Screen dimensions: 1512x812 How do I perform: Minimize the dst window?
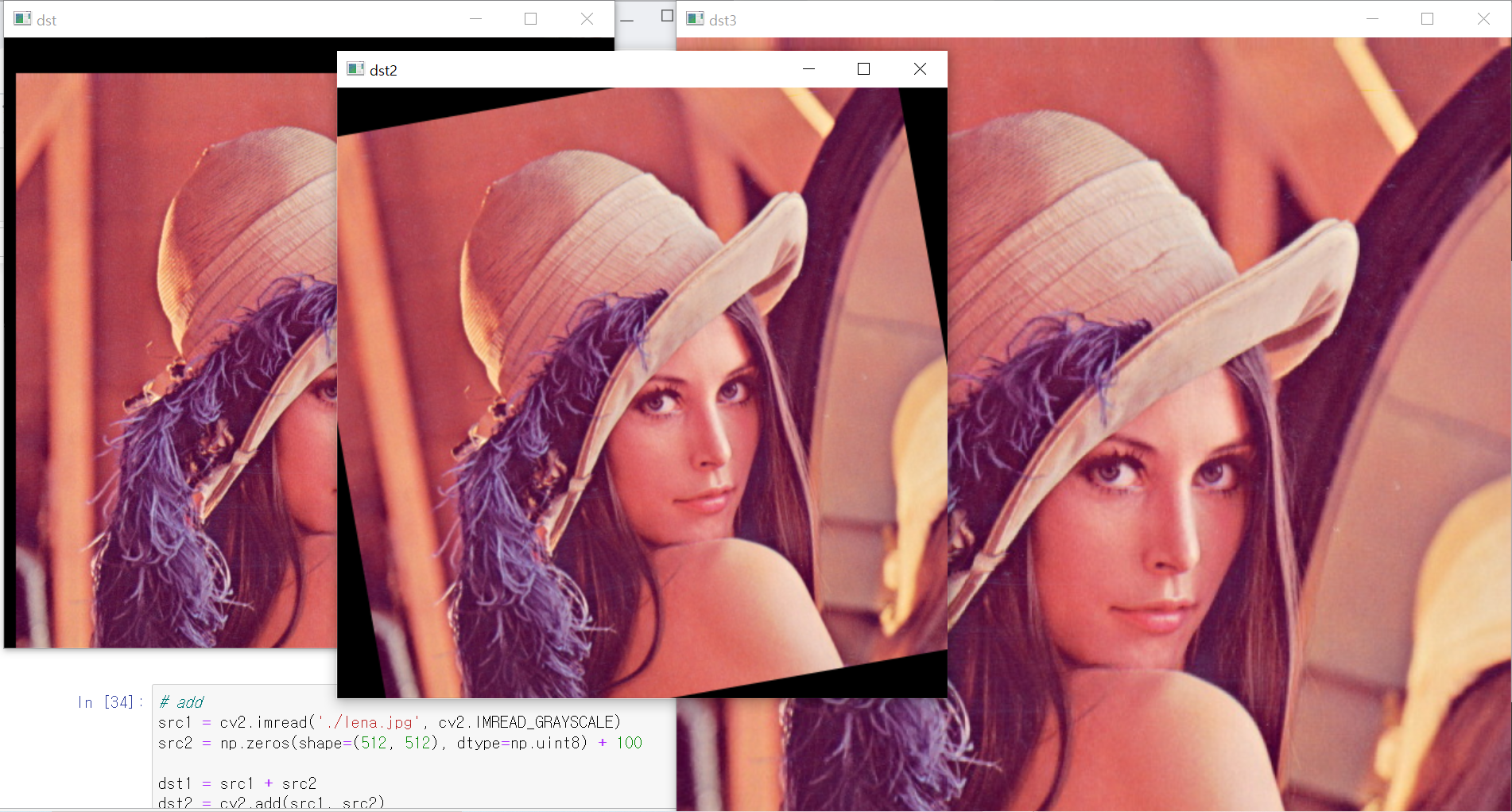click(475, 19)
